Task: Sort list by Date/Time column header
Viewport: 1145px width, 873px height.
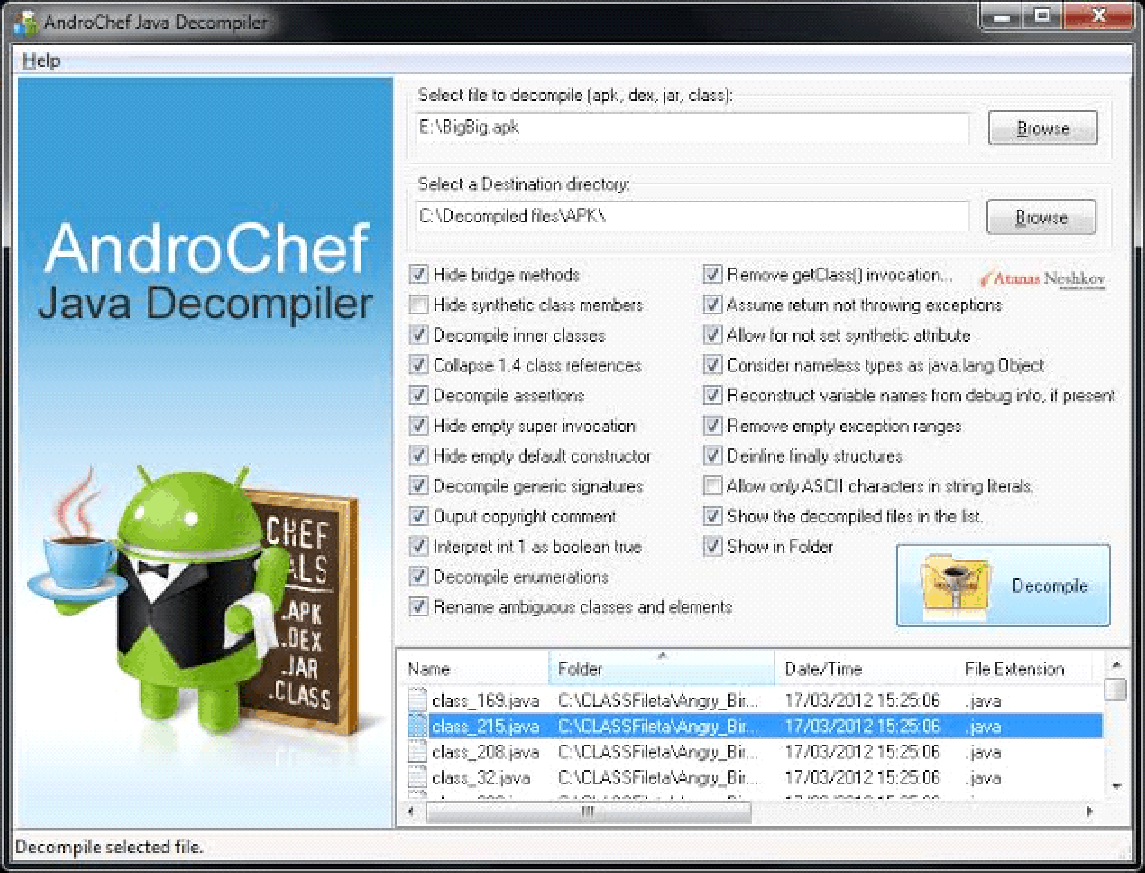Action: (x=865, y=669)
